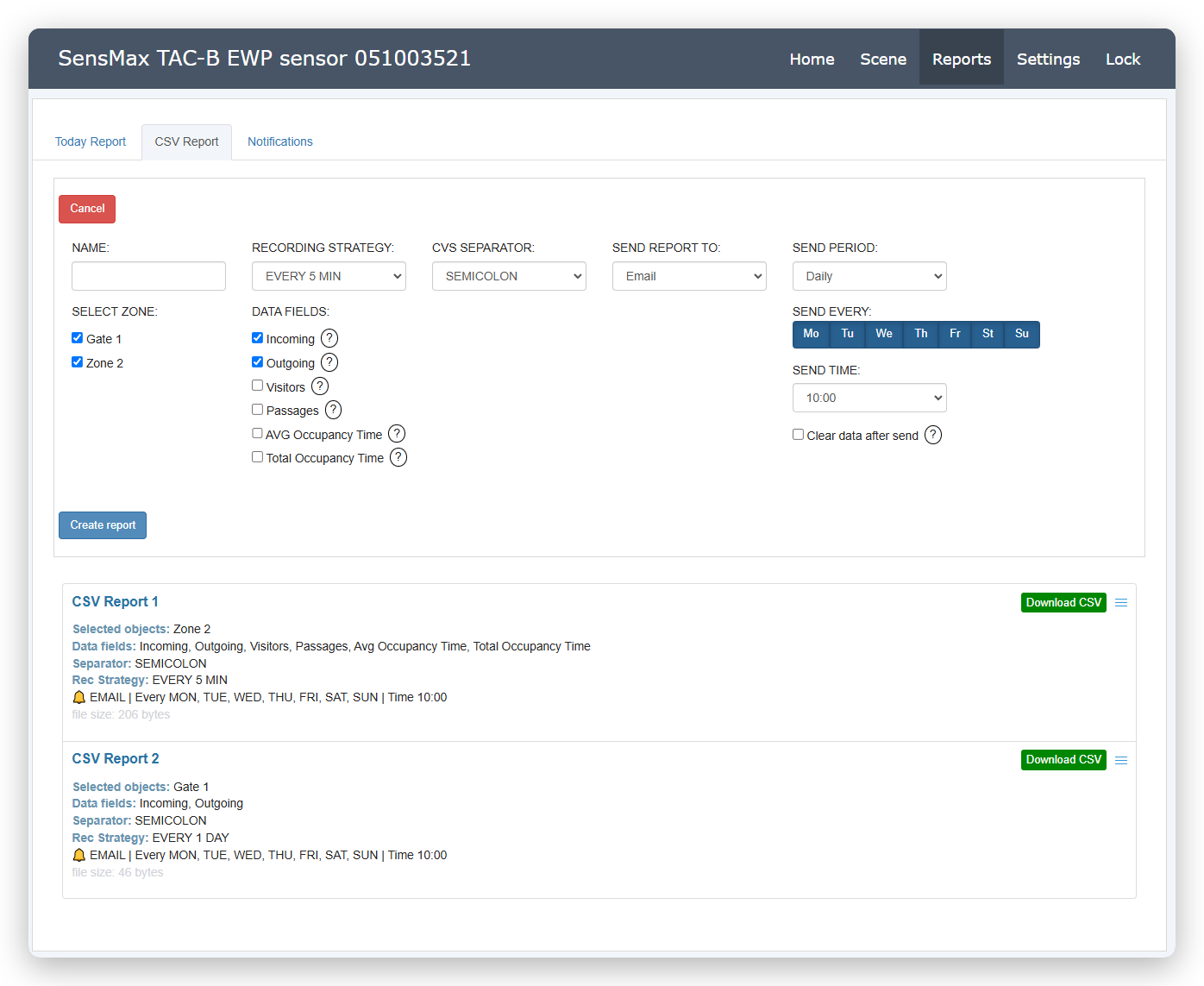
Task: Click Lock in top navigation
Action: pyautogui.click(x=1123, y=59)
